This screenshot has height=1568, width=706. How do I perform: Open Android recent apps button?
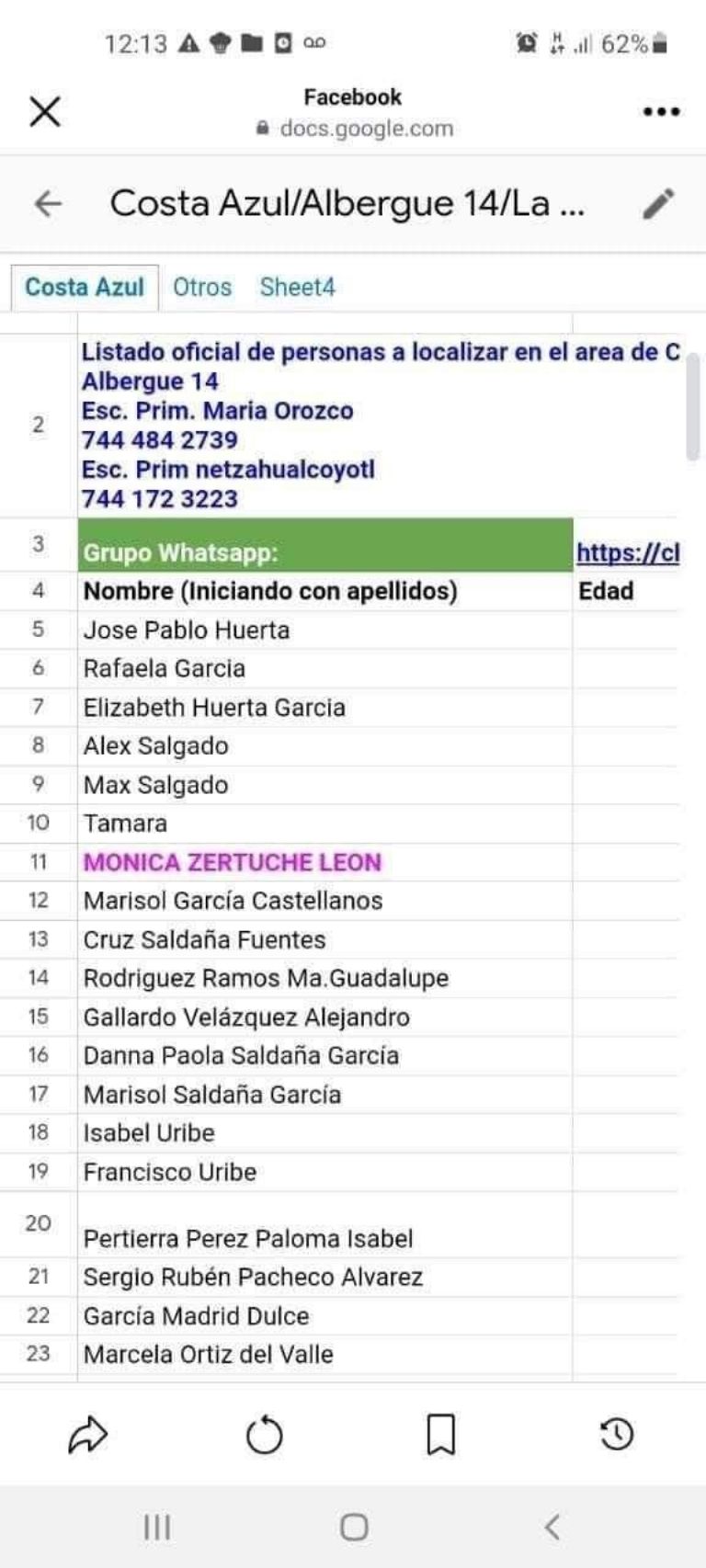[x=157, y=1528]
